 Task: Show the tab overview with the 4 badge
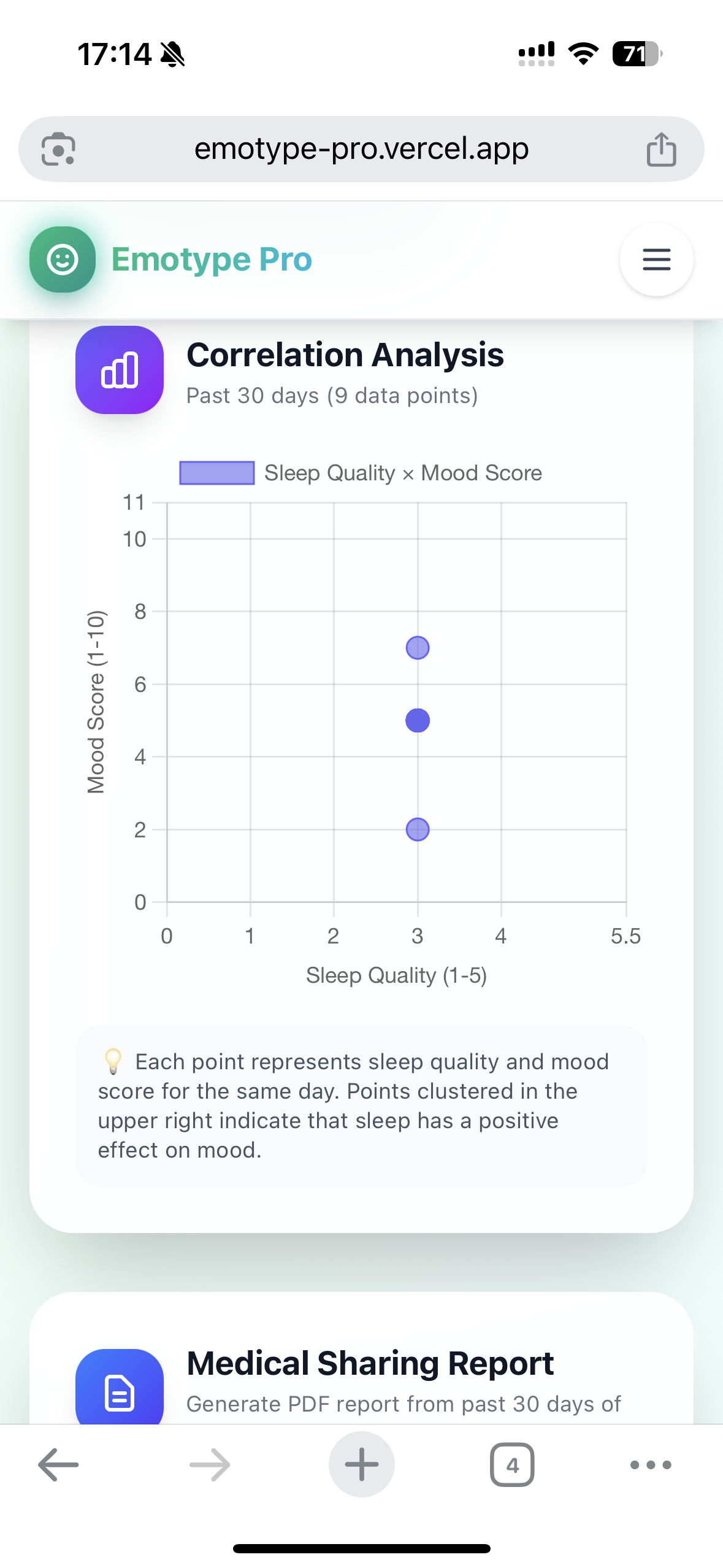513,1464
